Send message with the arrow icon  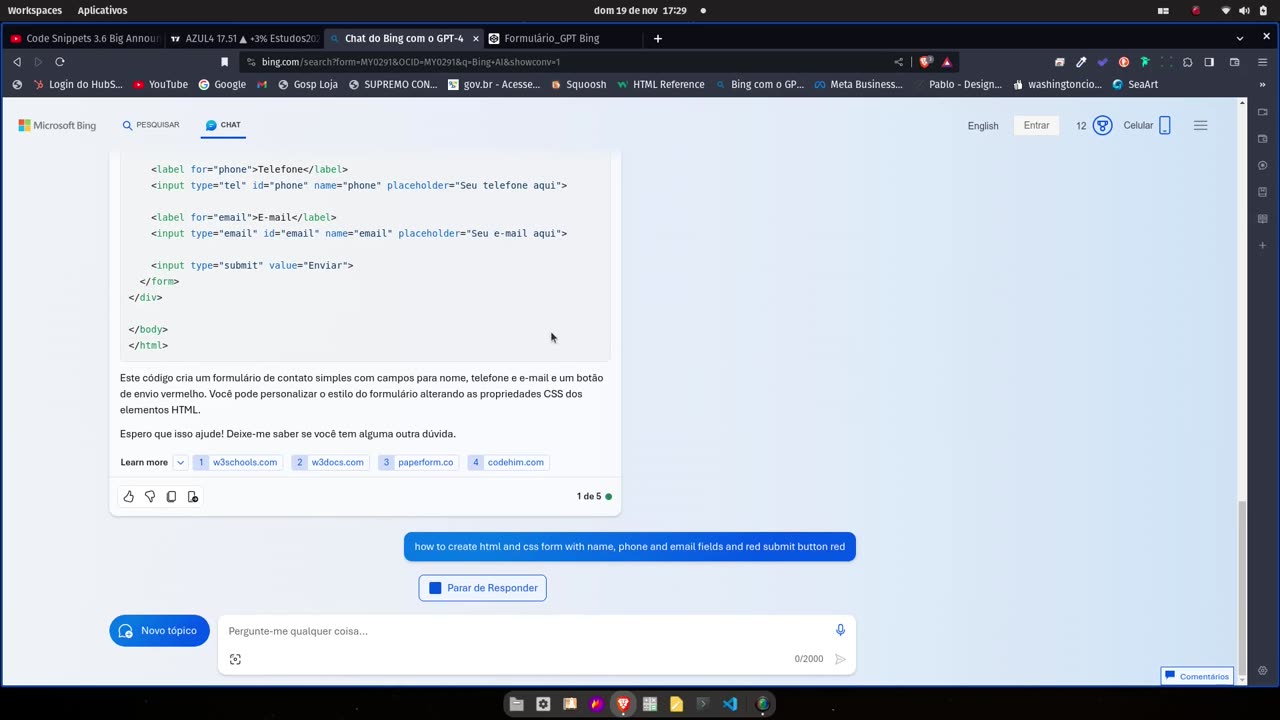tap(840, 659)
